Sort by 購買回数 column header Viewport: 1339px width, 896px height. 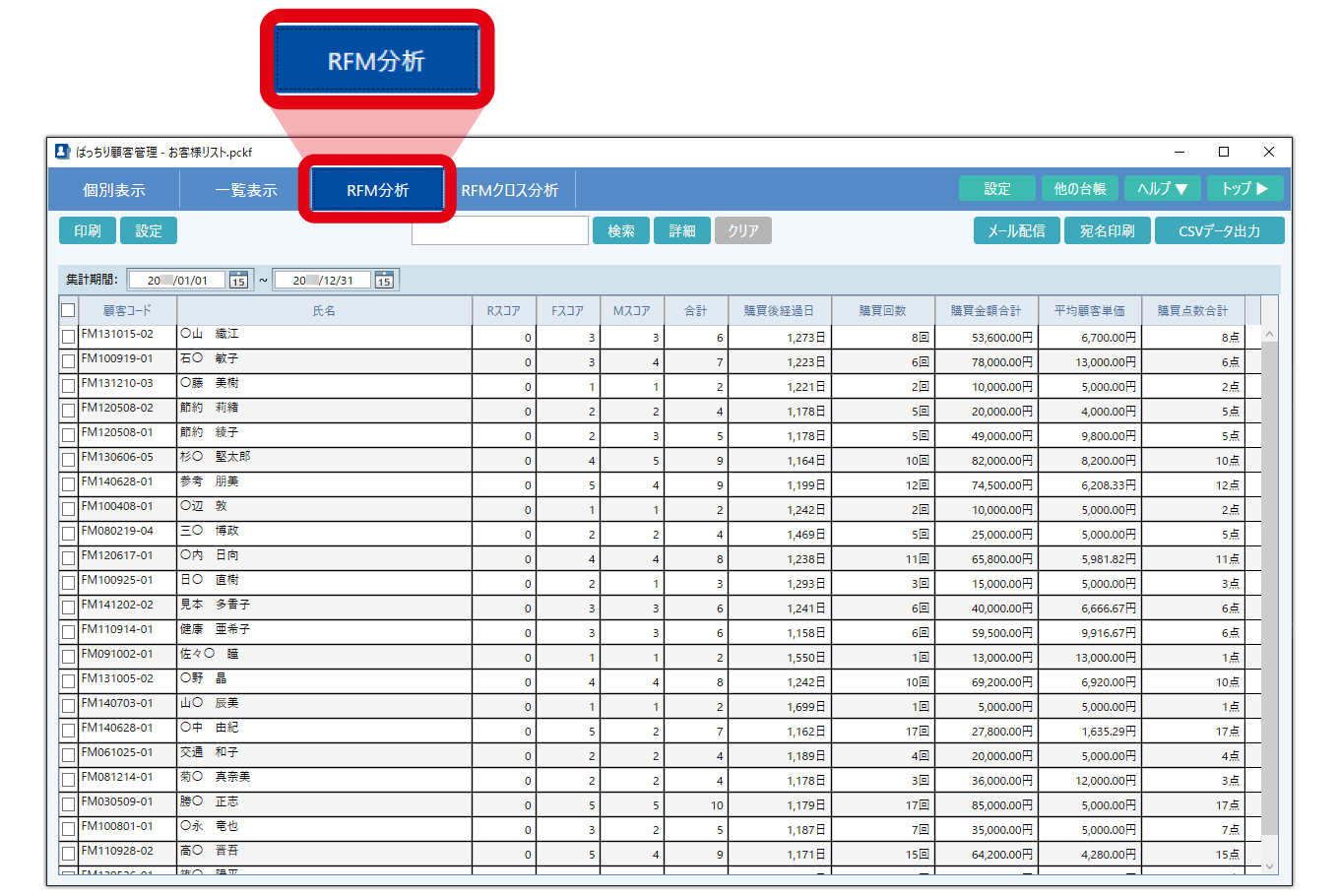(x=883, y=310)
